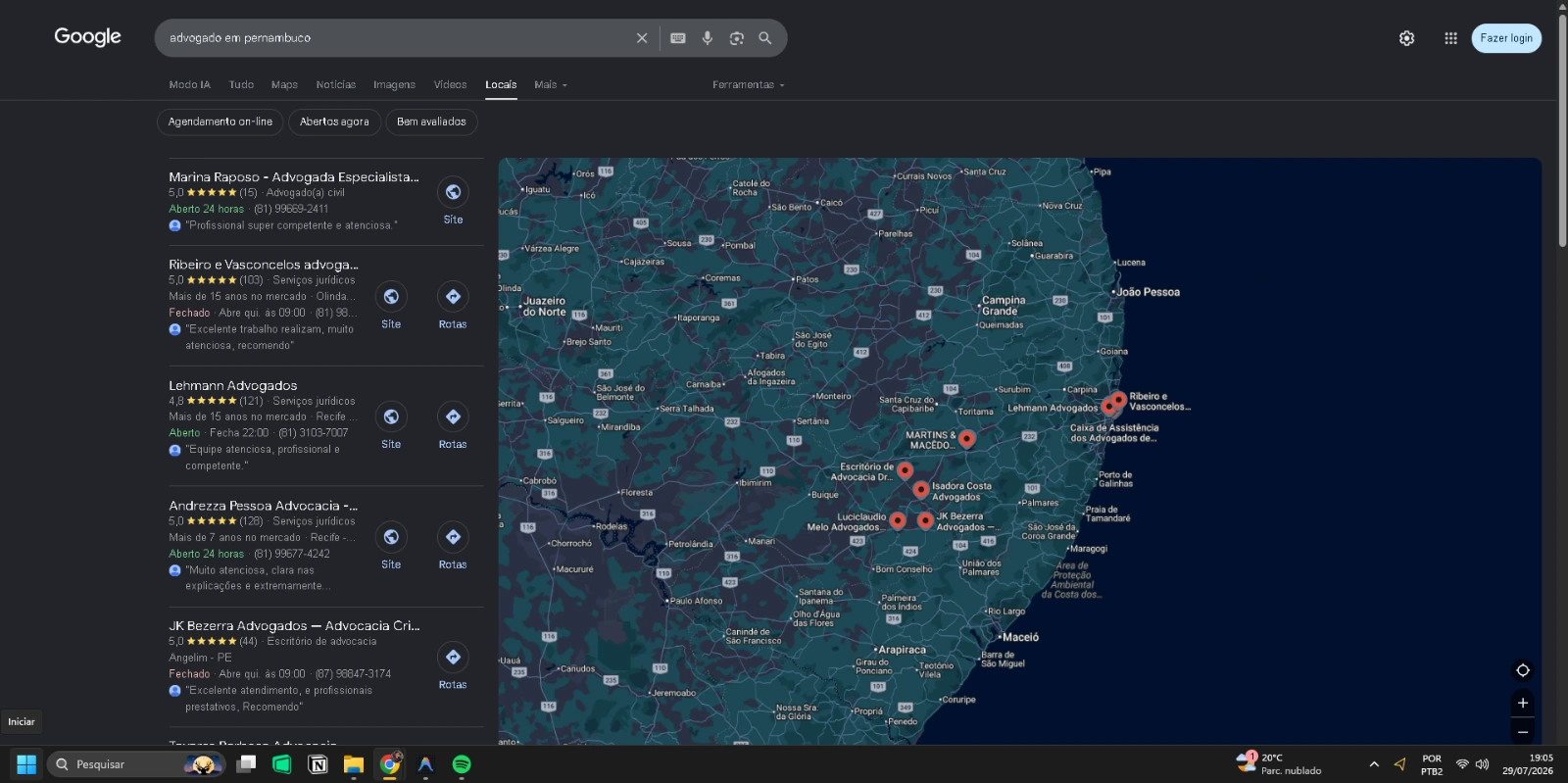Viewport: 1568px width, 783px height.
Task: Open the Google apps grid
Action: tap(1450, 38)
